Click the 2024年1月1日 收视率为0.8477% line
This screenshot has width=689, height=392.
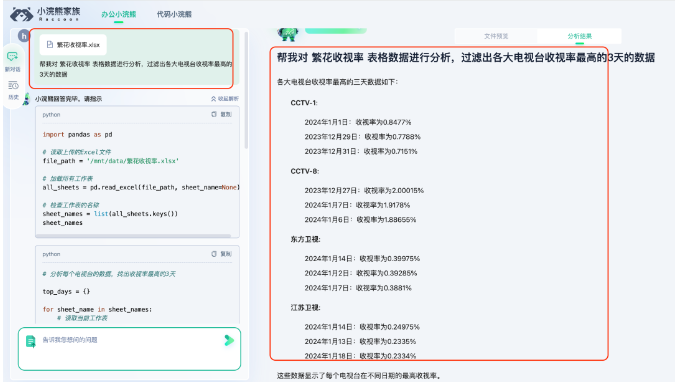tap(358, 122)
